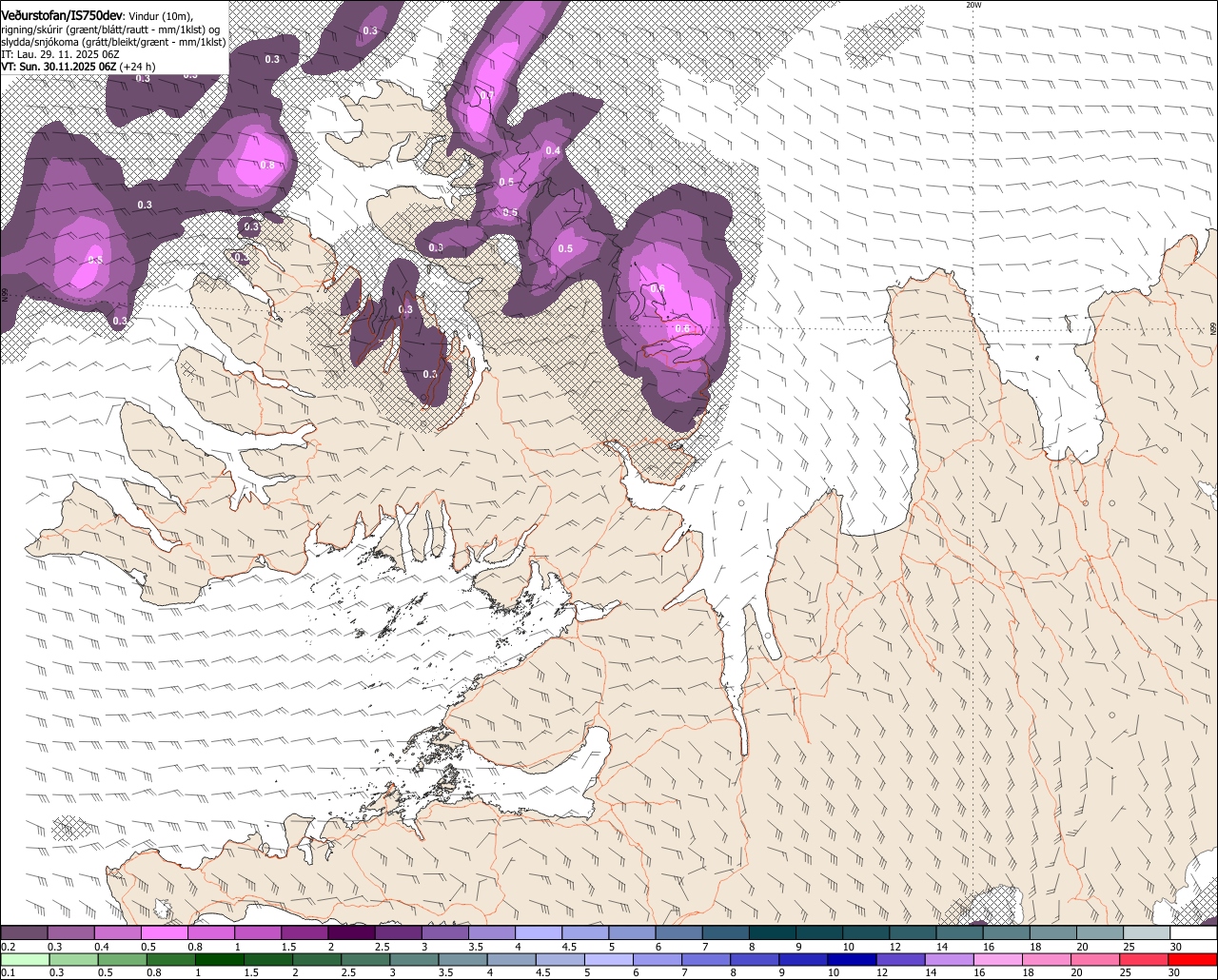This screenshot has height=980, width=1218.
Task: Click the white top swatch after 30
Action: click(1194, 932)
